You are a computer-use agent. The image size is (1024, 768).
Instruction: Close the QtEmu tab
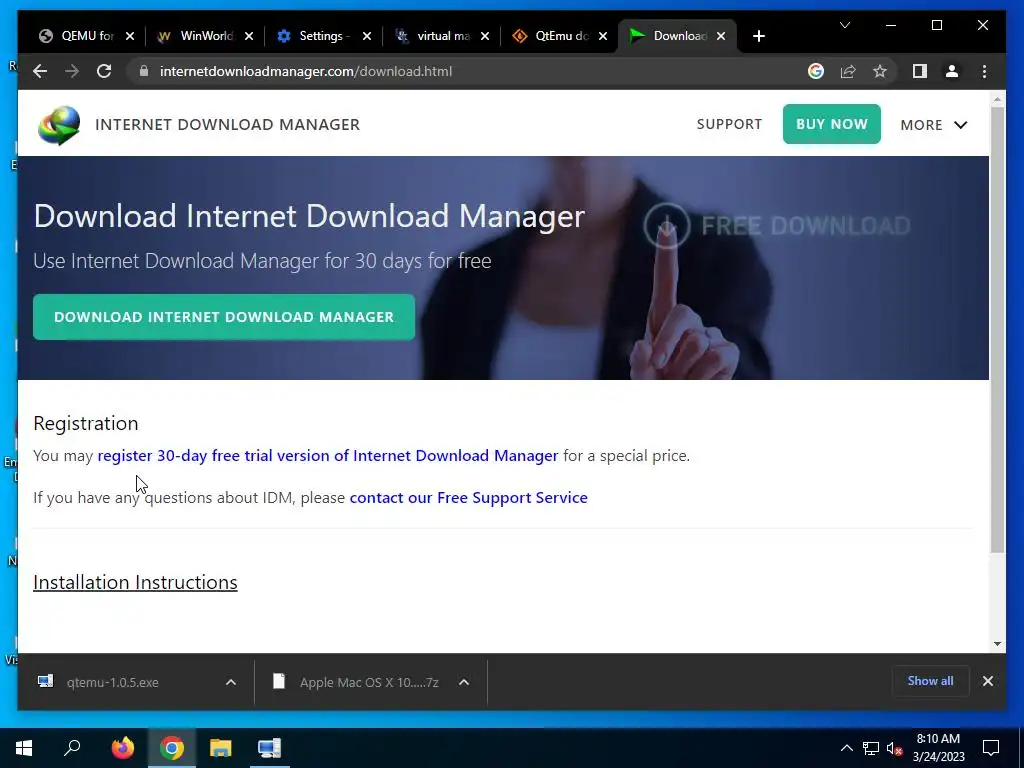(603, 36)
